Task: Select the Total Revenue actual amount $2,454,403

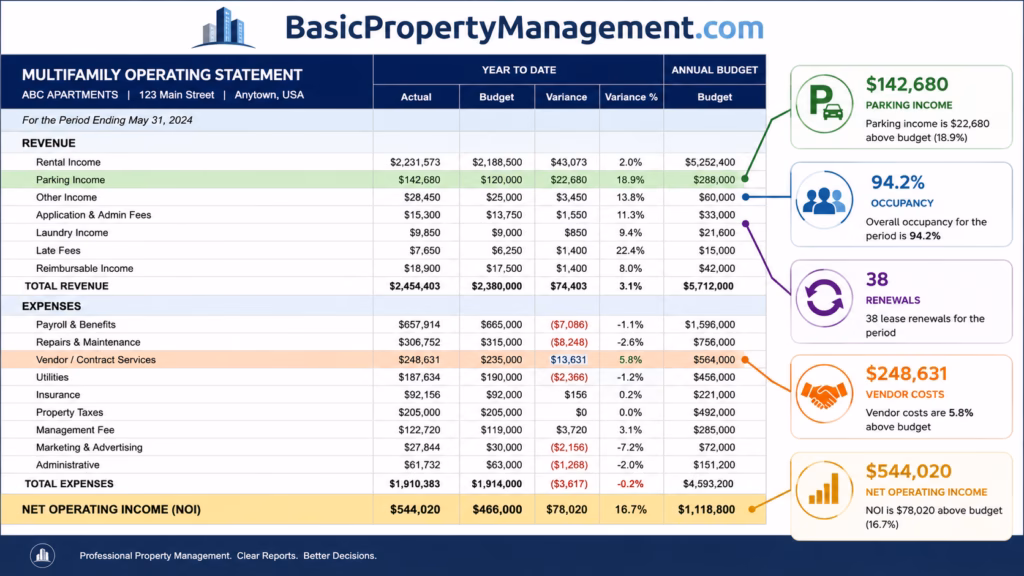Action: tap(415, 286)
